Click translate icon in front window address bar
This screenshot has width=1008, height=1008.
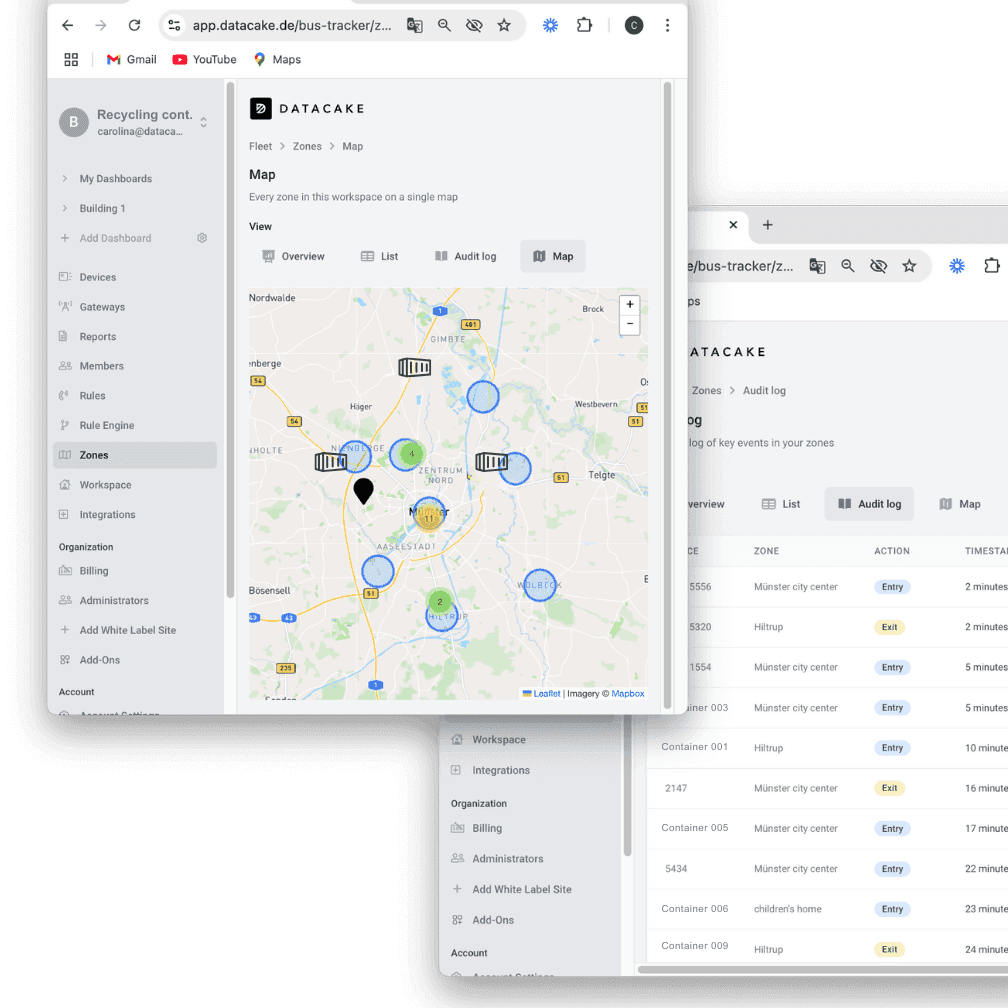(415, 25)
